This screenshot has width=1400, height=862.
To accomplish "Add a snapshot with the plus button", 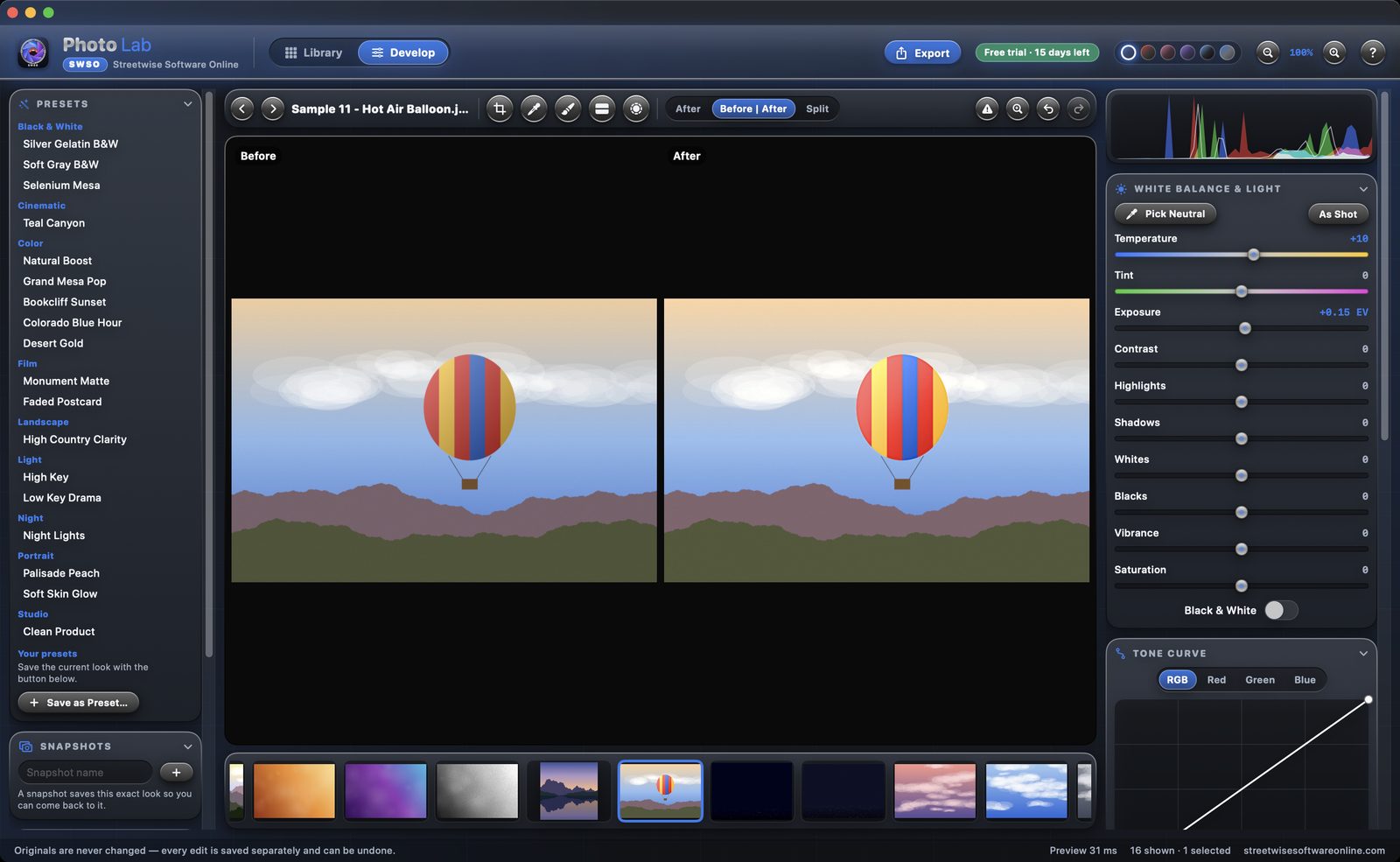I will pyautogui.click(x=177, y=773).
